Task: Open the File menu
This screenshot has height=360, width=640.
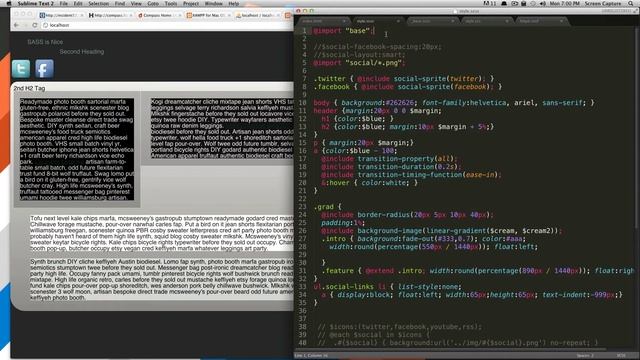Action: (x=64, y=3)
